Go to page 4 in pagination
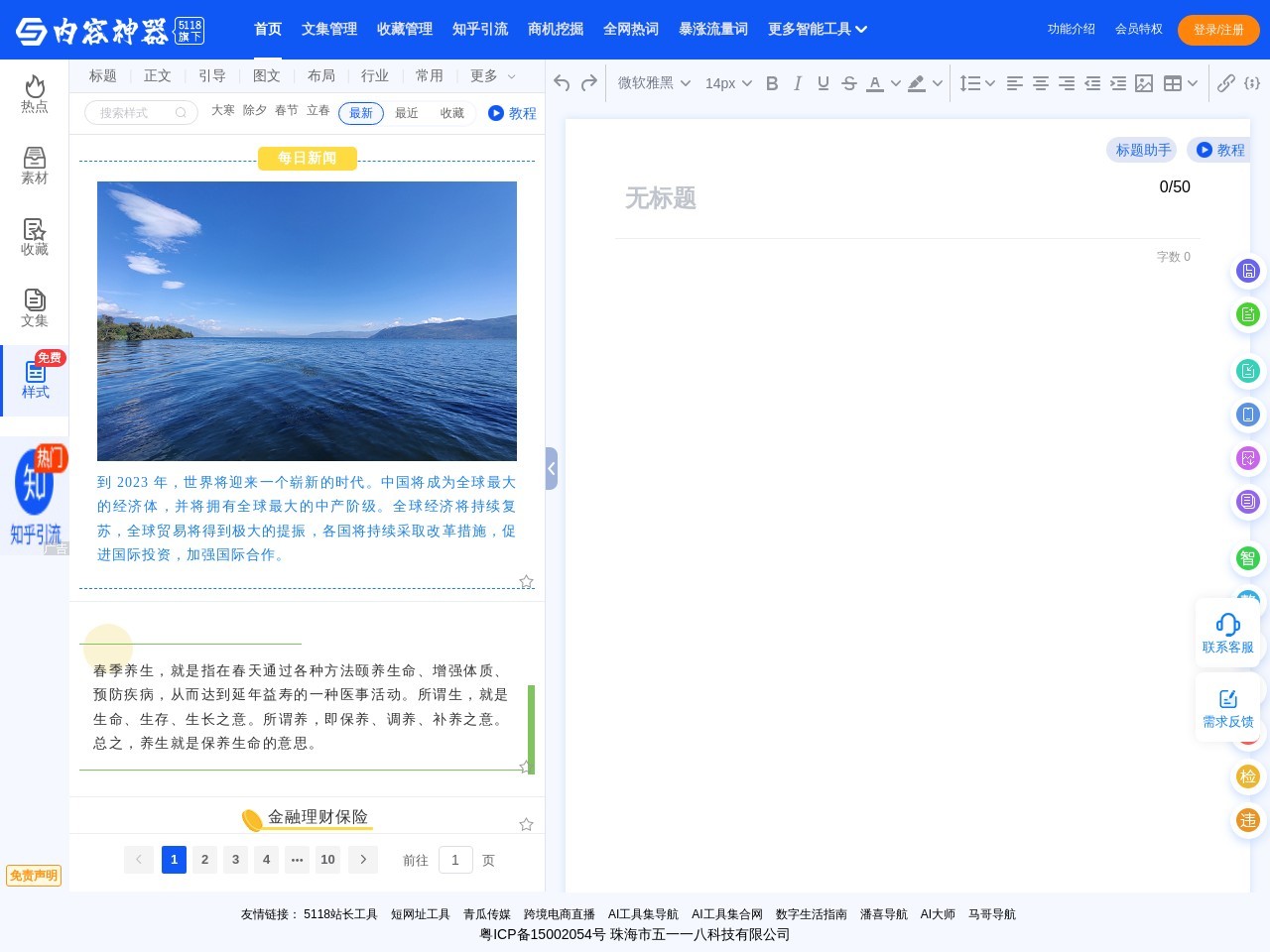 click(266, 860)
